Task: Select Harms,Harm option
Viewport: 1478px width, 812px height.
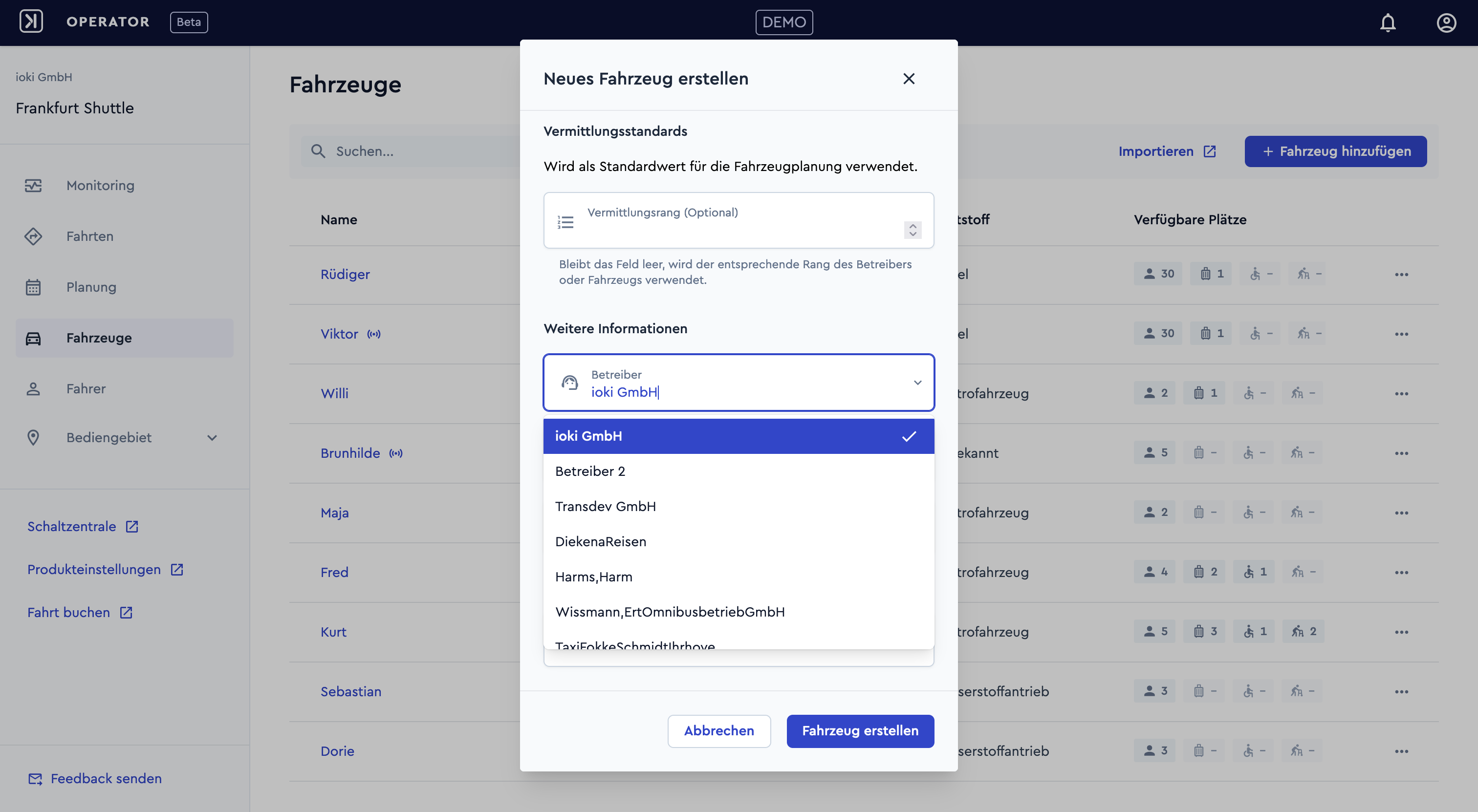Action: coord(739,577)
